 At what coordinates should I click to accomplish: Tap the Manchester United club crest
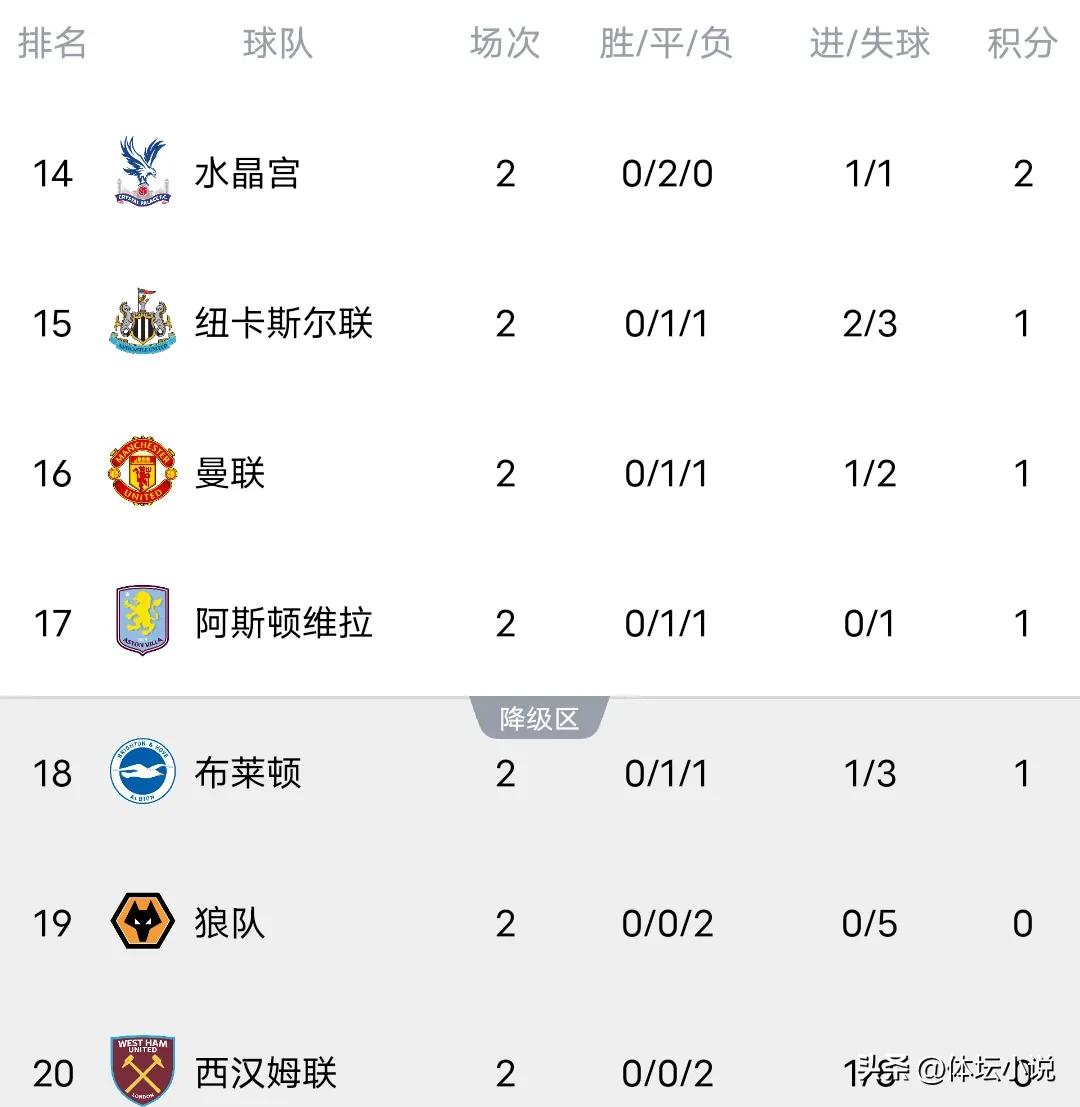143,472
